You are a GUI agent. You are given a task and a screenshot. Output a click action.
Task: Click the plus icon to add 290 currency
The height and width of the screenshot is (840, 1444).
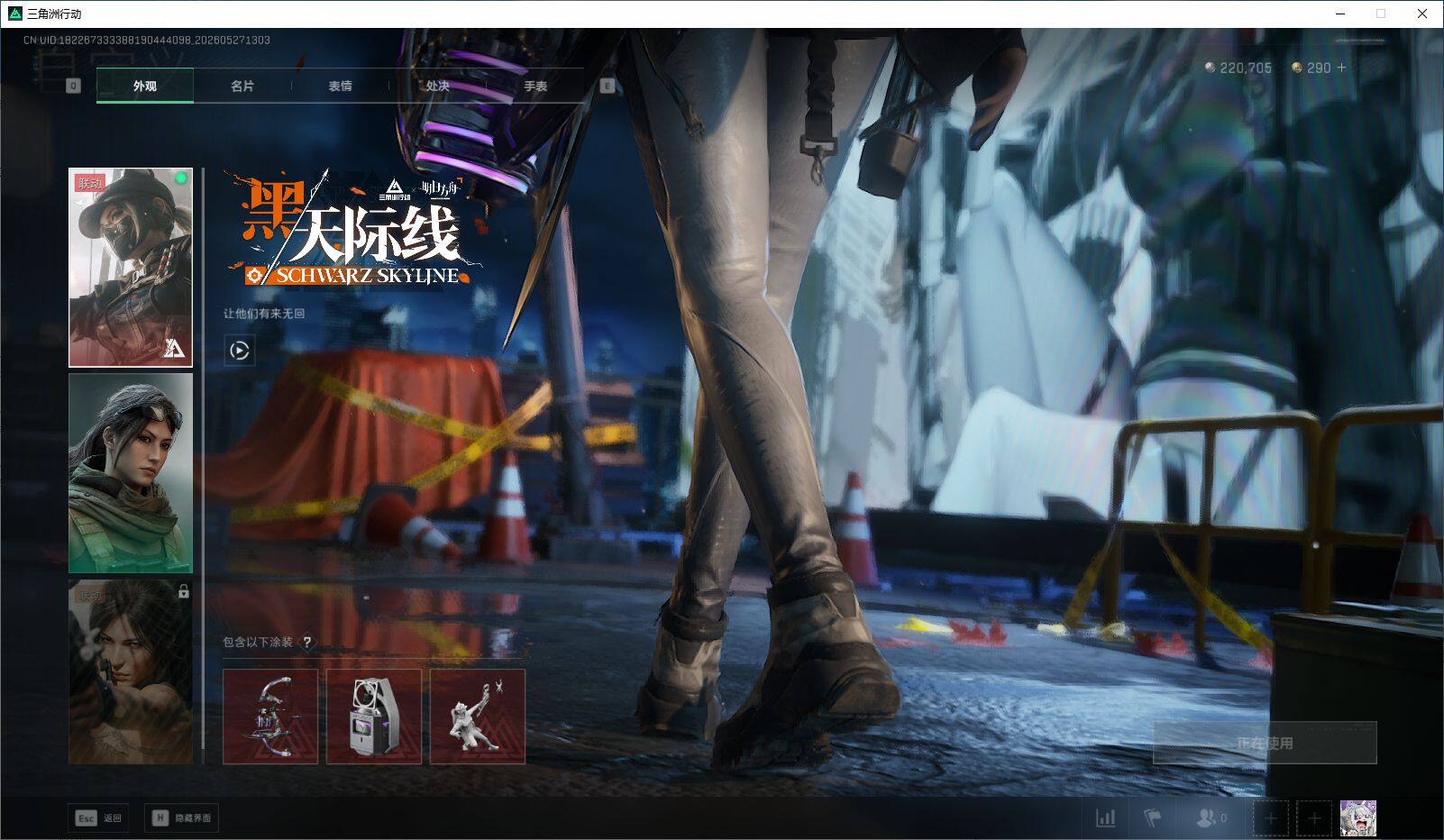(1341, 68)
